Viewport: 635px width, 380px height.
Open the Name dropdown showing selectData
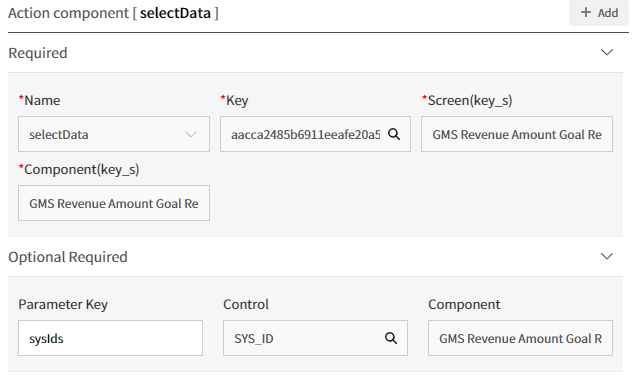[114, 134]
